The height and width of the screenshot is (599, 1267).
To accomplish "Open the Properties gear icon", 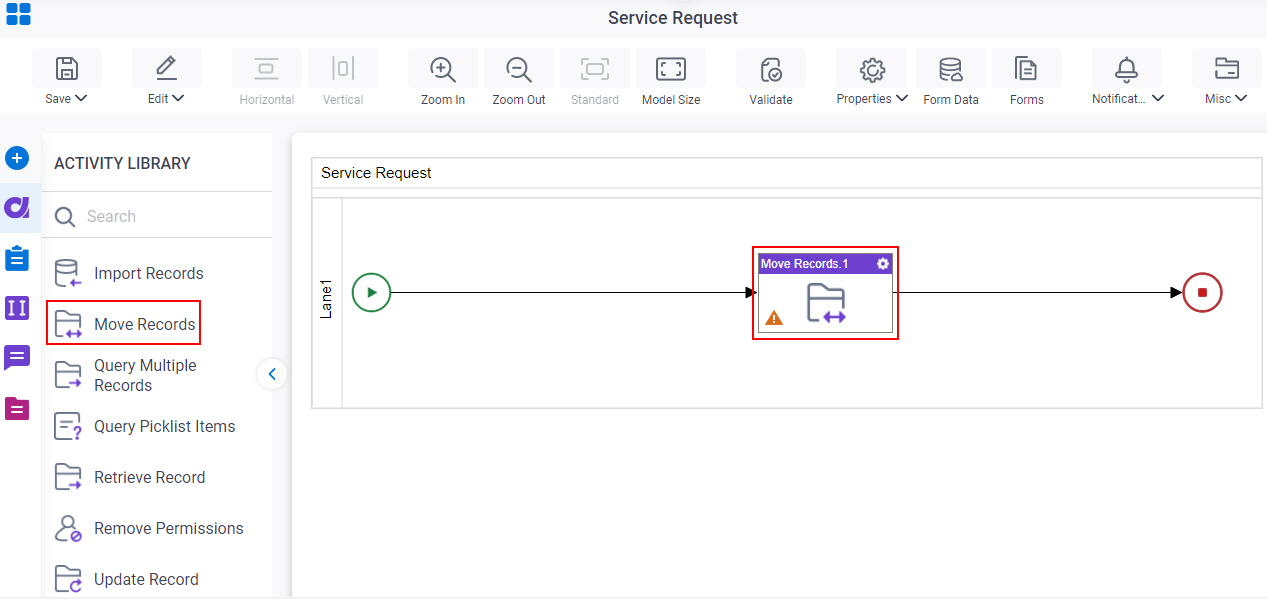I will pos(872,69).
